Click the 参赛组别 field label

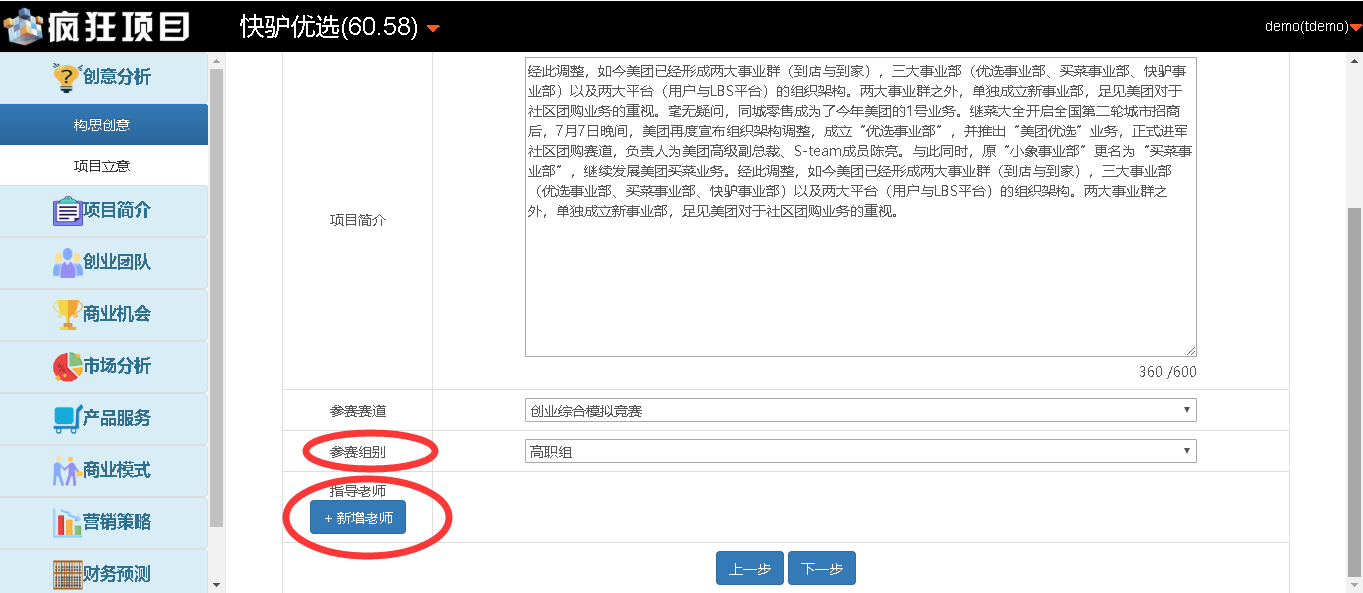(x=357, y=452)
